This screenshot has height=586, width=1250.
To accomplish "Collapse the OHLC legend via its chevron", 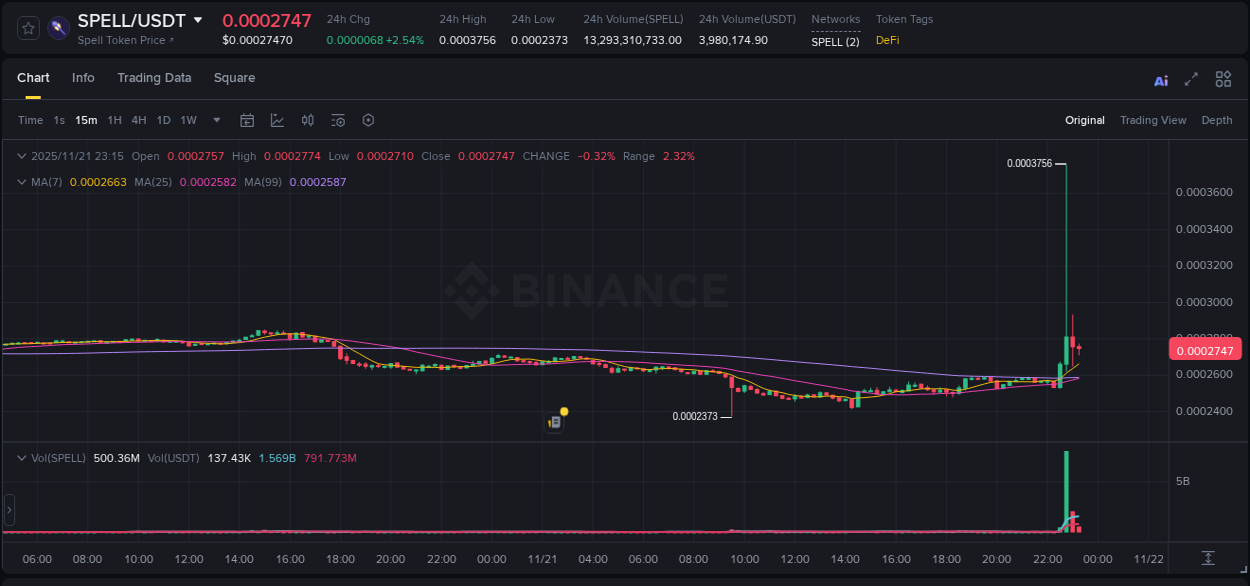I will coord(22,156).
